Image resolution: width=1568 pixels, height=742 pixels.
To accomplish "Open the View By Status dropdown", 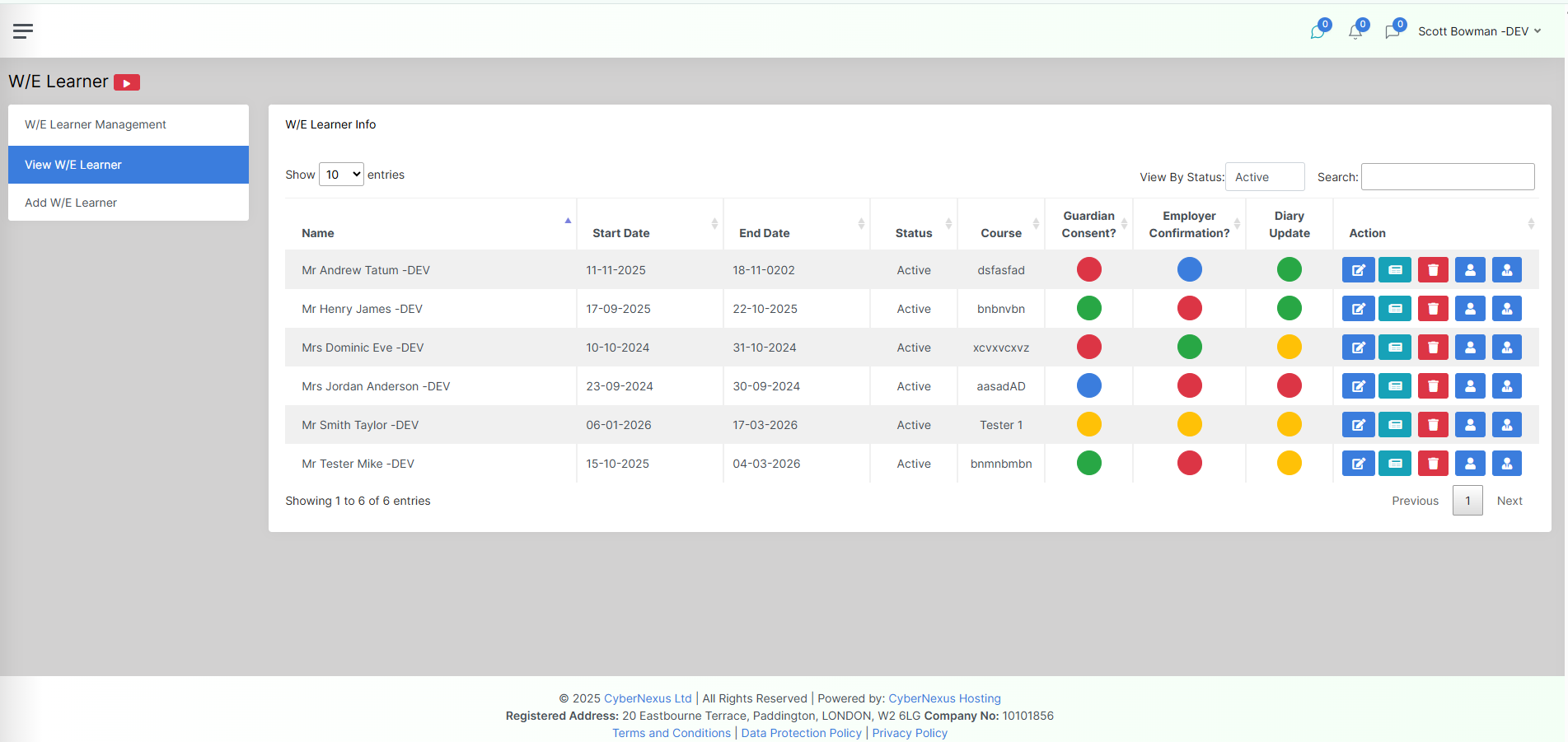I will tap(1264, 177).
